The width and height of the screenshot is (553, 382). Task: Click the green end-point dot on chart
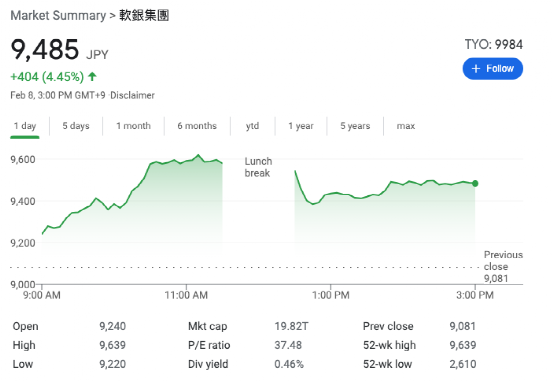pyautogui.click(x=475, y=183)
